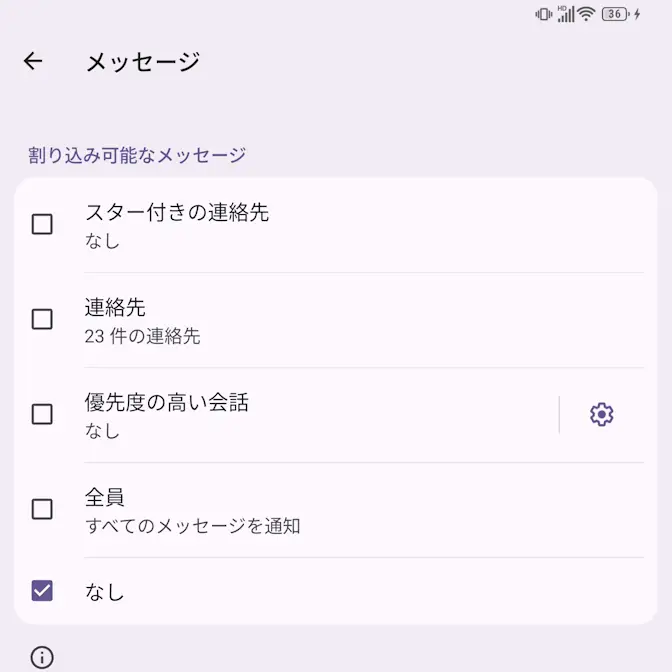
Task: Tap the なし label text
Action: pyautogui.click(x=104, y=592)
